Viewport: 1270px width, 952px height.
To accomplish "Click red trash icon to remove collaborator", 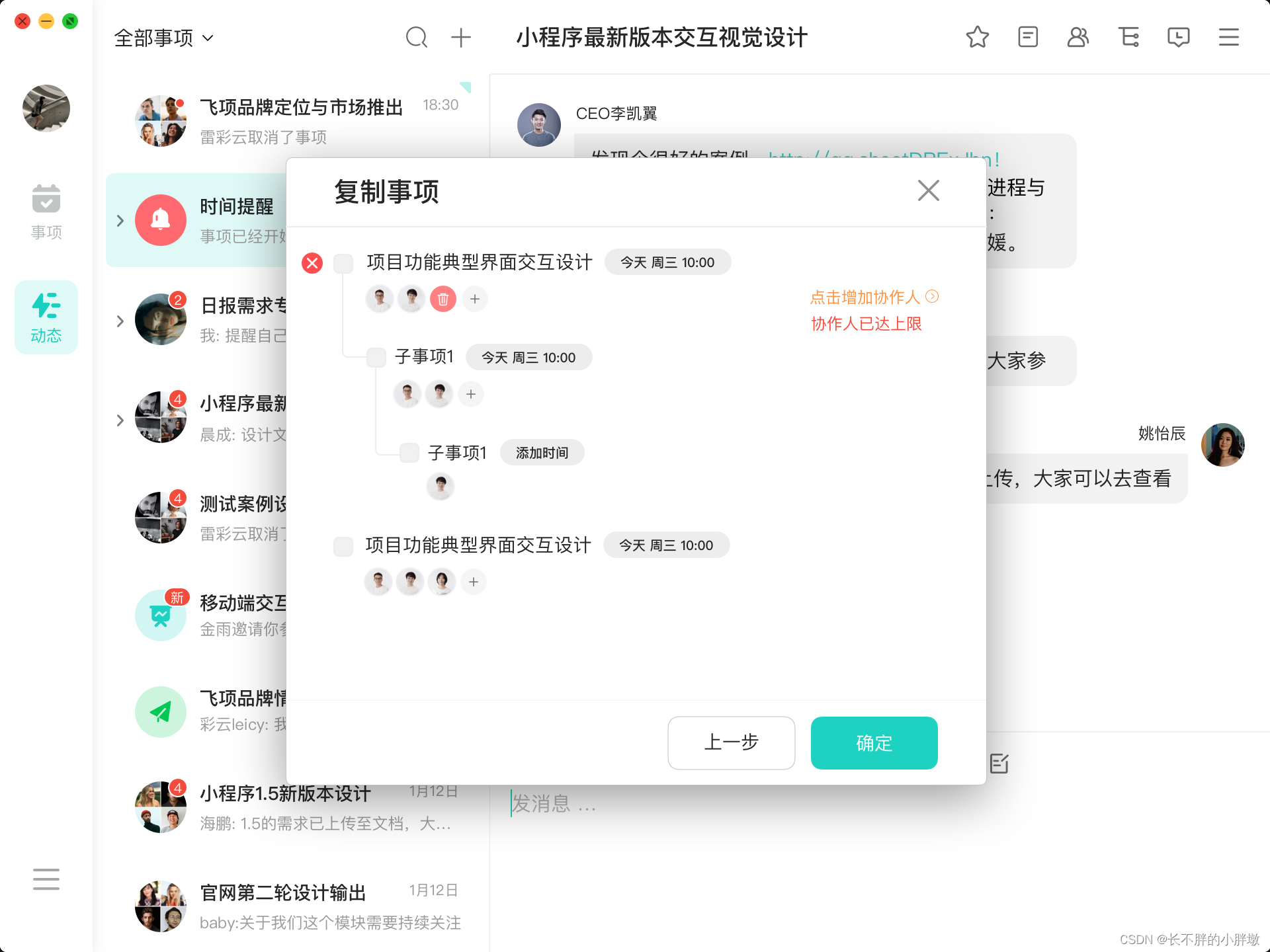I will point(443,299).
